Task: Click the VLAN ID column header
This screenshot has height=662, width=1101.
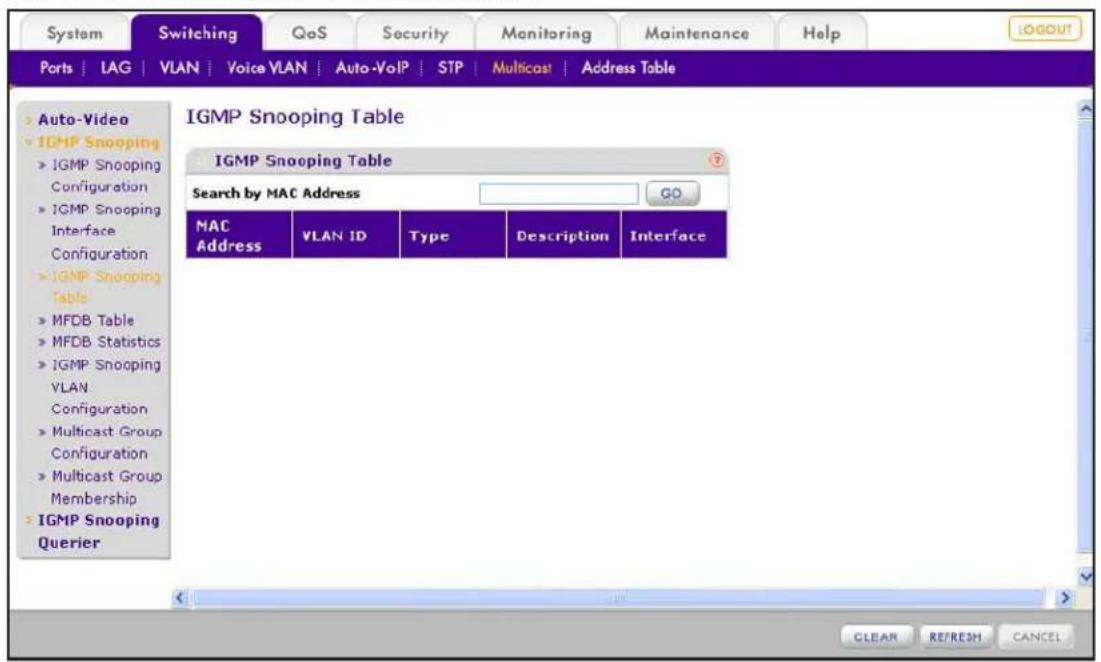Action: [x=345, y=235]
